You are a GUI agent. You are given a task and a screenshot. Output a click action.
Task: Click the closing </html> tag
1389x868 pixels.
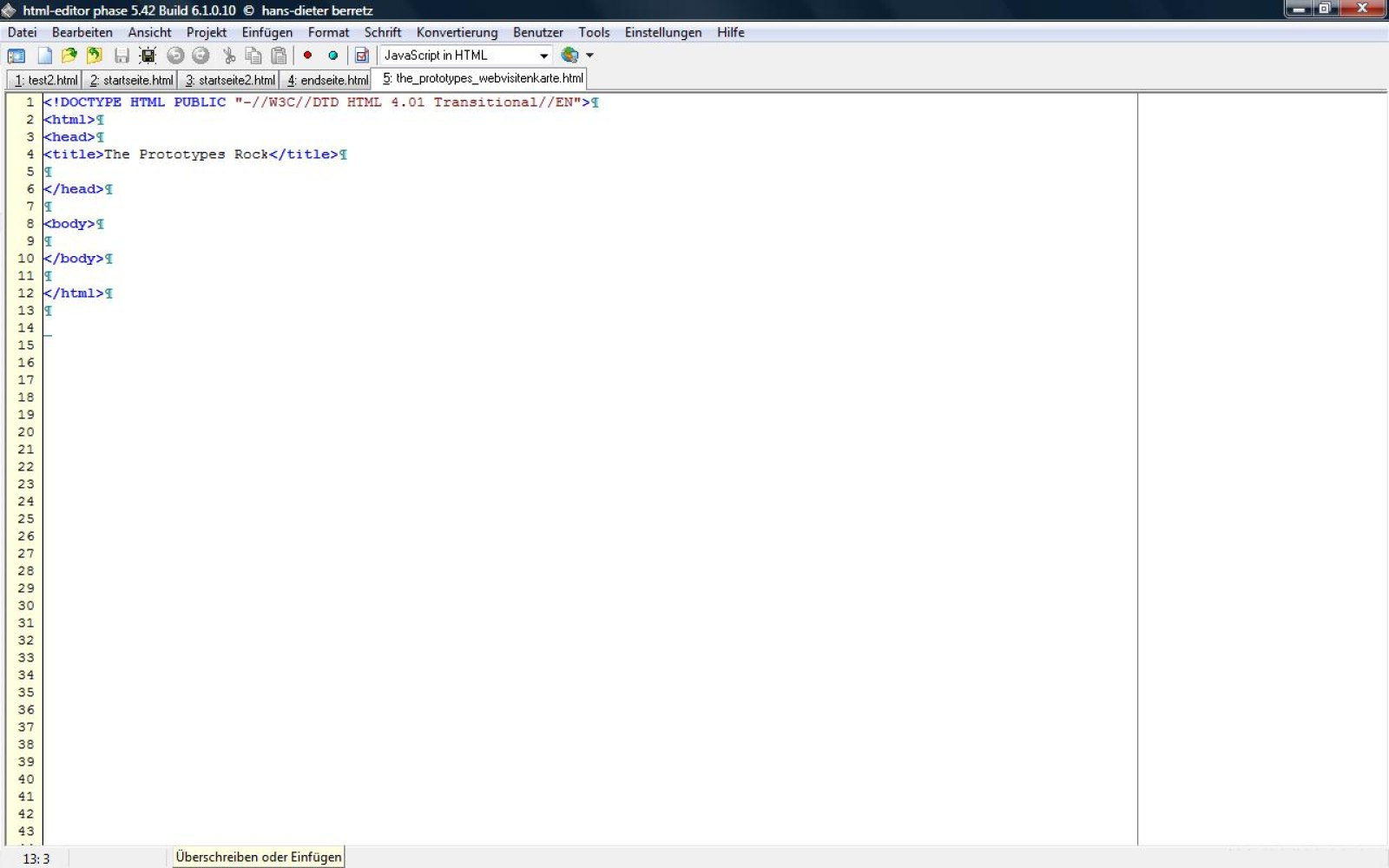(x=74, y=293)
